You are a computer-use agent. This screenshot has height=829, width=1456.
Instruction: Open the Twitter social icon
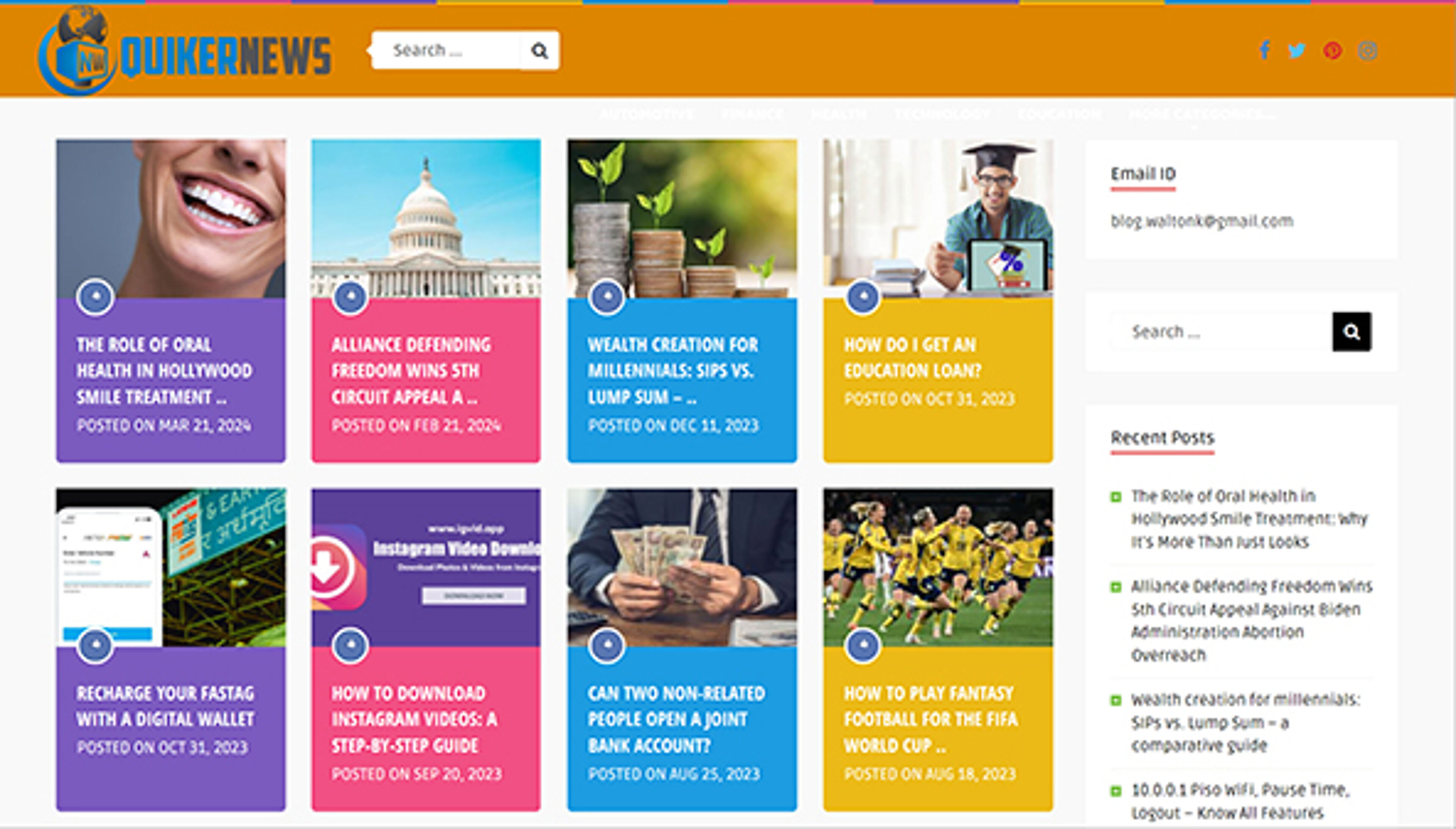[1297, 51]
